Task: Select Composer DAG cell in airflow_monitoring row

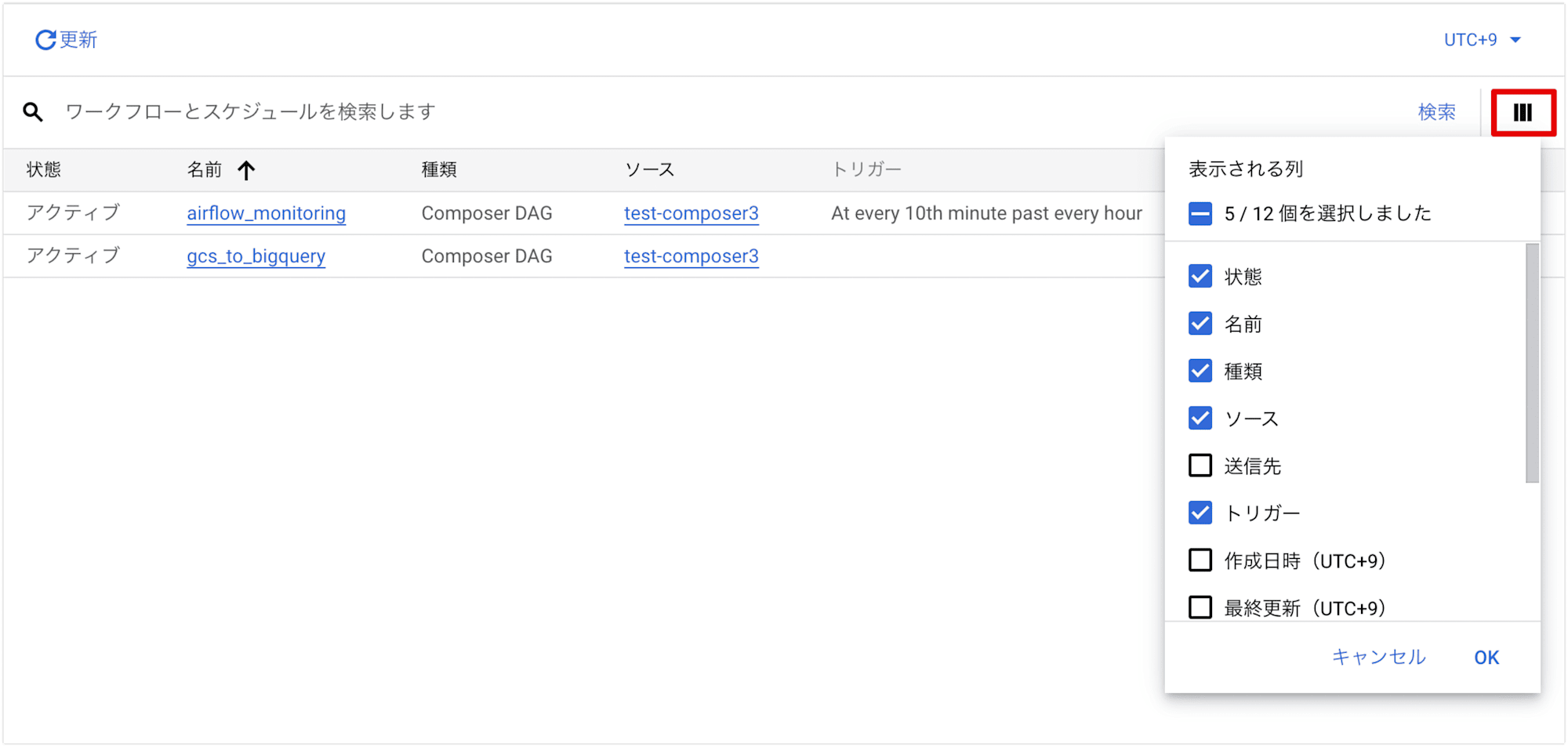Action: point(487,213)
